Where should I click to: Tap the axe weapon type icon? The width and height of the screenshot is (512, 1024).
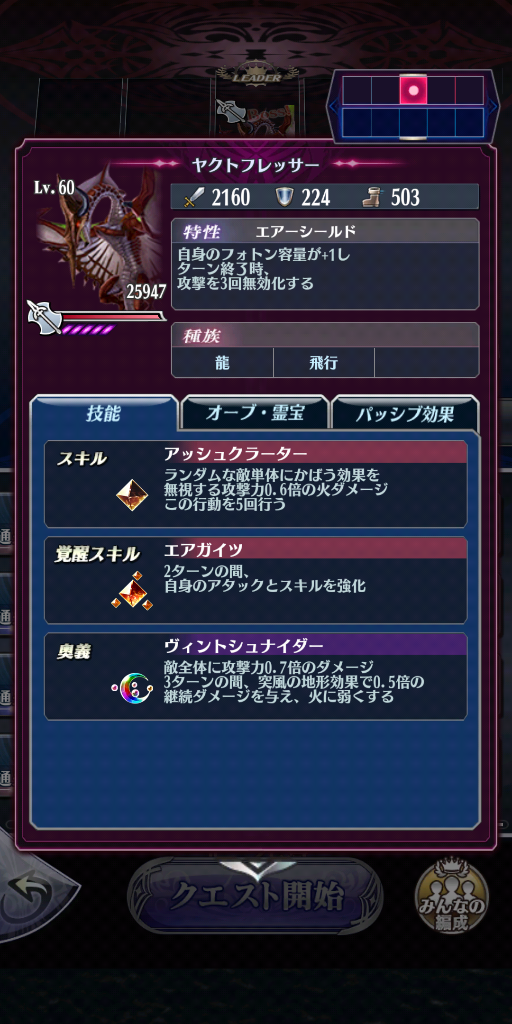(x=44, y=317)
